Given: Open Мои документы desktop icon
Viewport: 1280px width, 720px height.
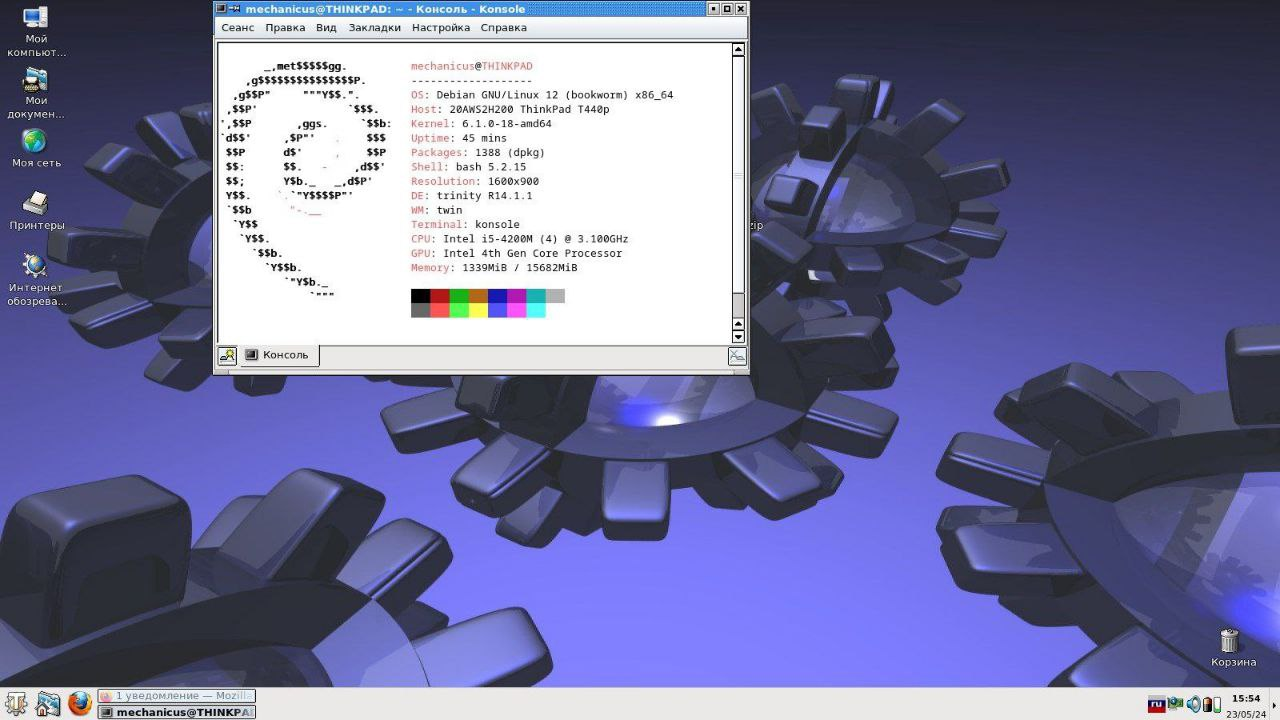Looking at the screenshot, I should (x=36, y=93).
